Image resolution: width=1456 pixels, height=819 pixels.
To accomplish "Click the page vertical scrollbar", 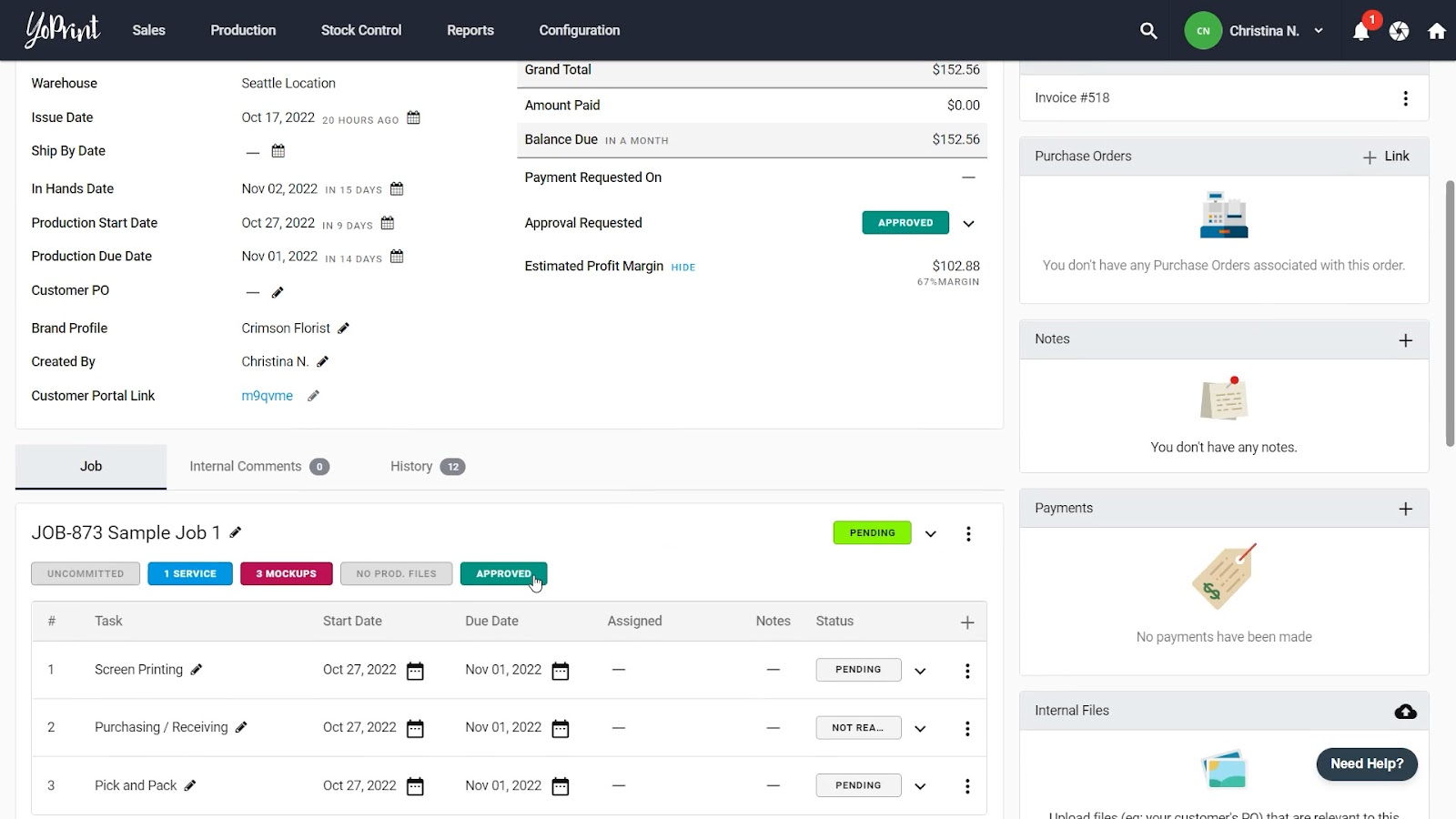I will coord(1450,313).
